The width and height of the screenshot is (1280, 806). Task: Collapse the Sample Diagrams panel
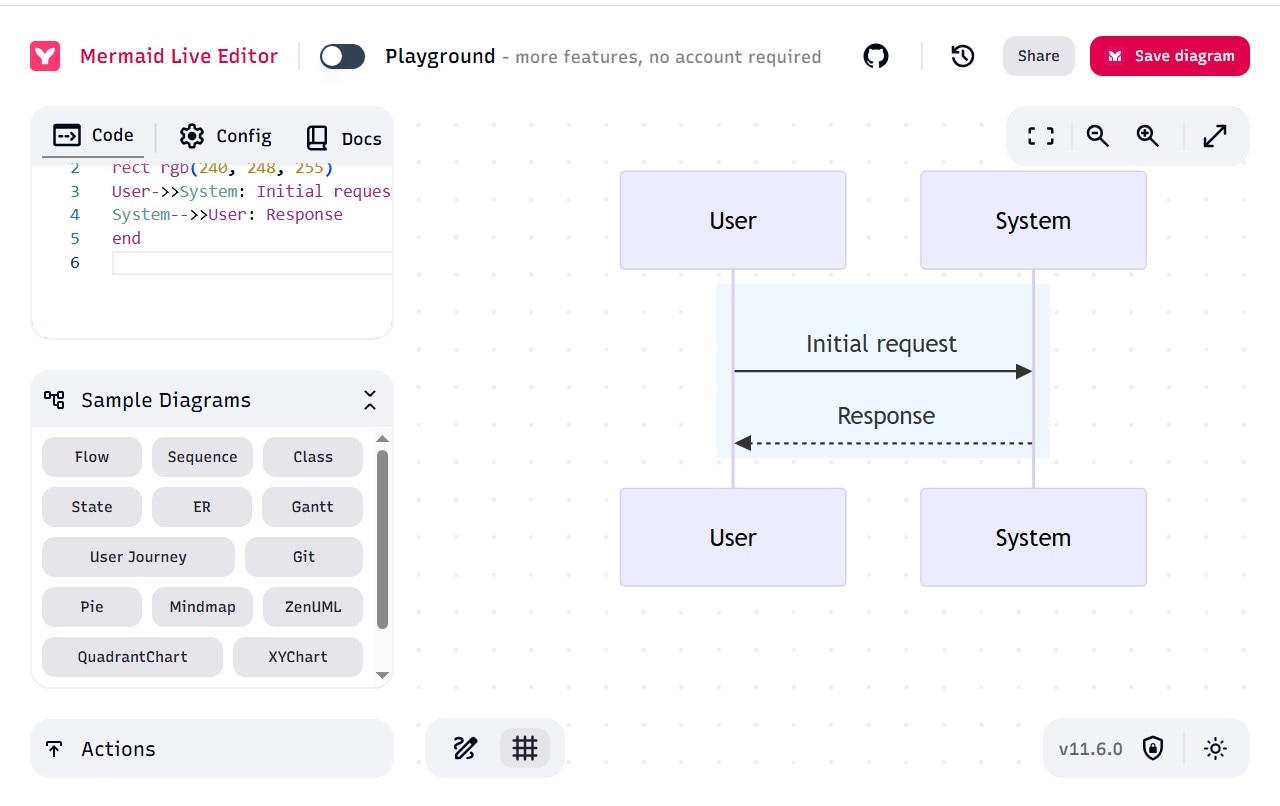pos(370,400)
